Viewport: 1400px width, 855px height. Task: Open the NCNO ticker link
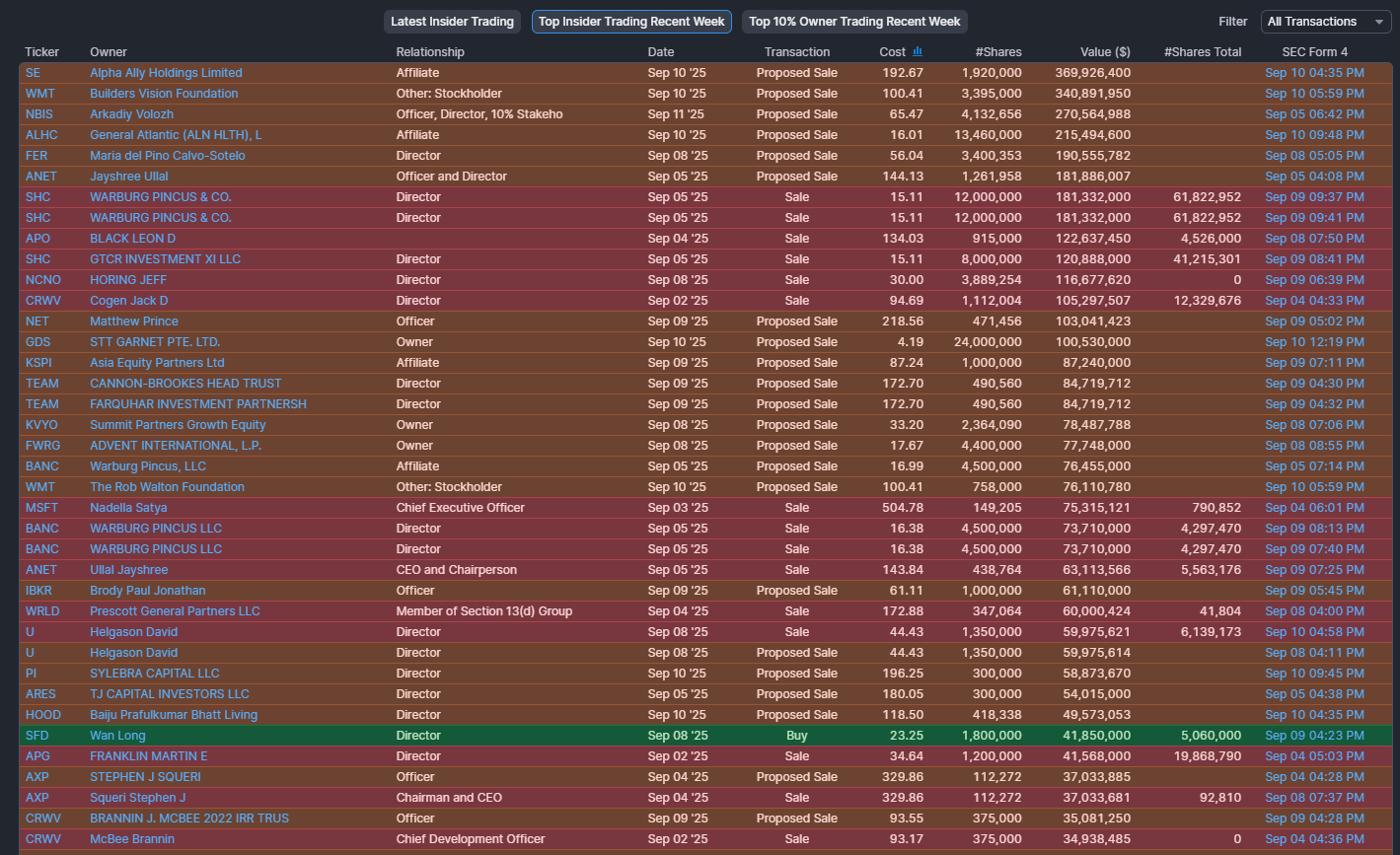click(43, 280)
